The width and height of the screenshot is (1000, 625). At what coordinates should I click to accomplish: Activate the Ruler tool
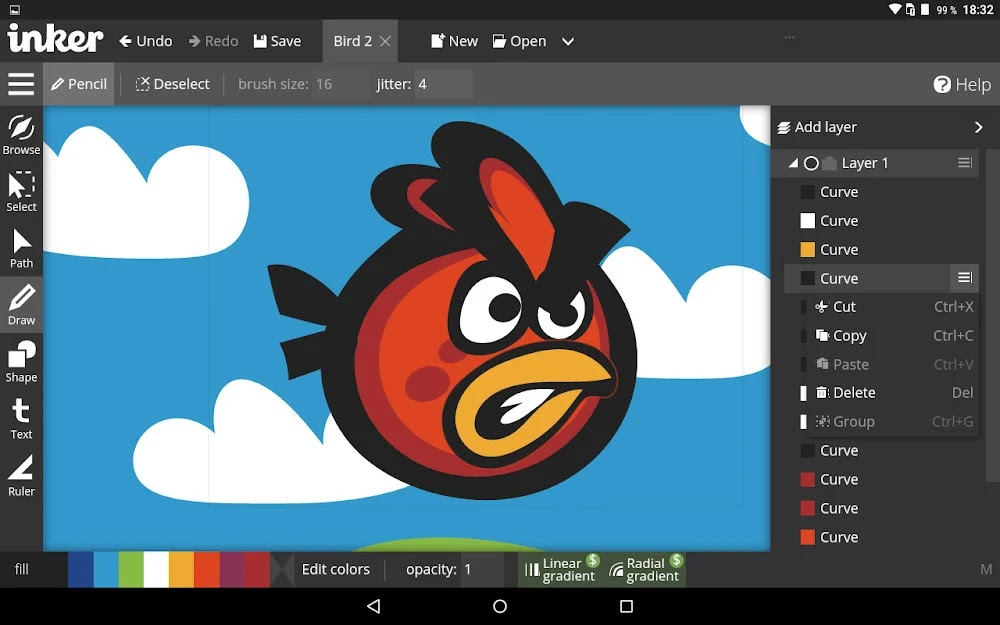click(21, 476)
